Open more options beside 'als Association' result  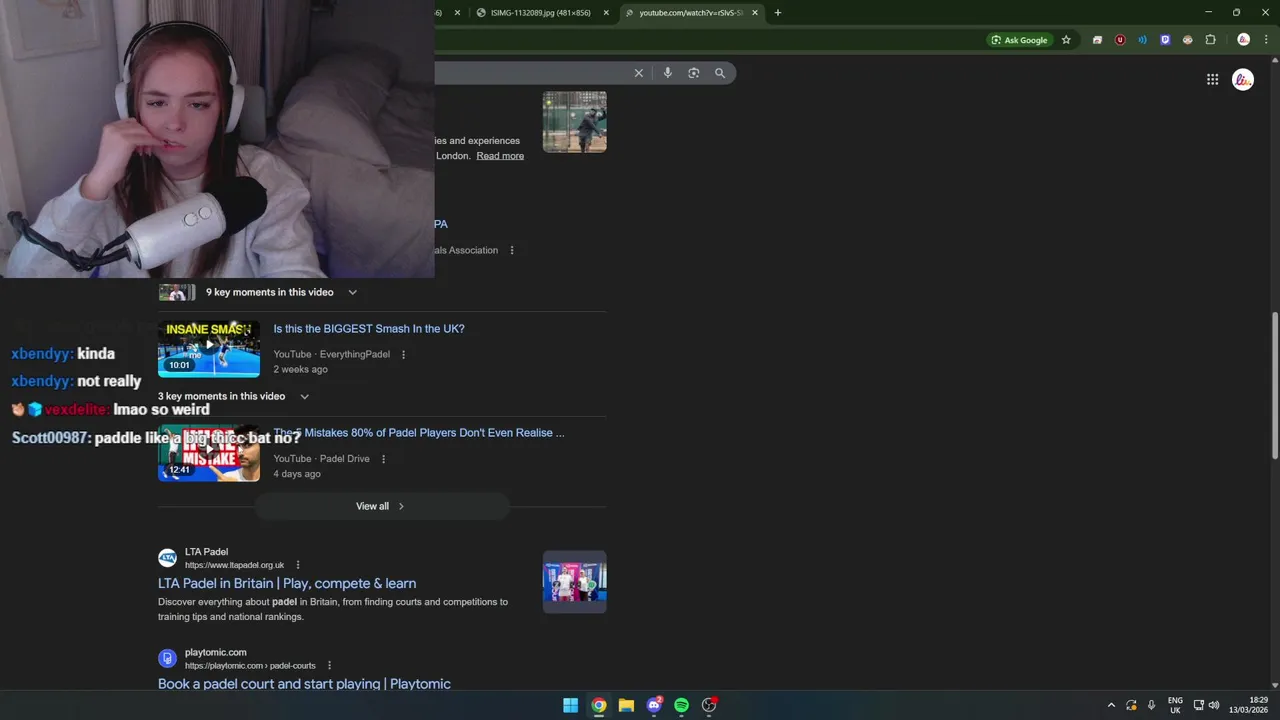point(512,250)
